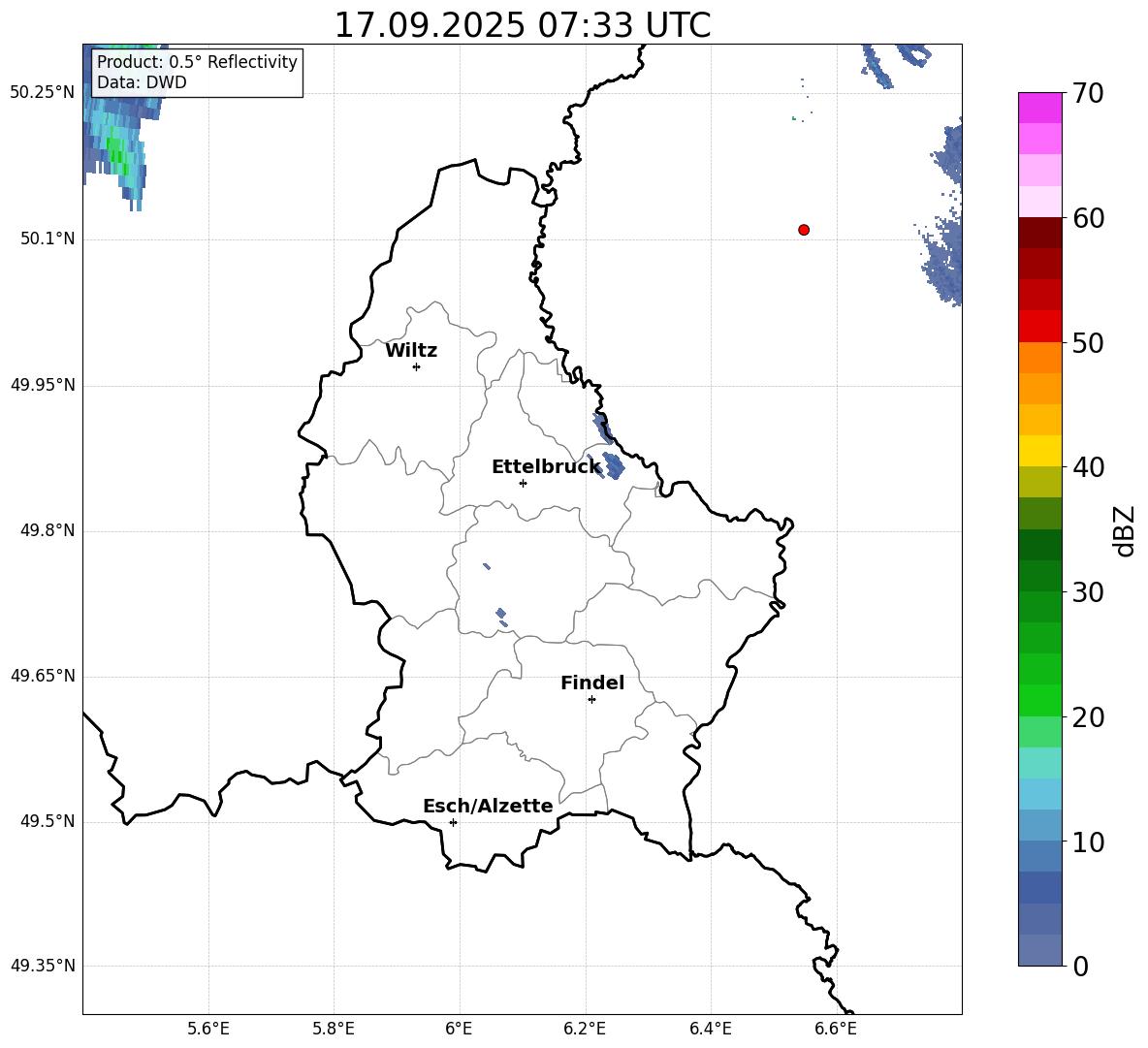Click the 10 tick label on colorbar

pyautogui.click(x=1088, y=842)
